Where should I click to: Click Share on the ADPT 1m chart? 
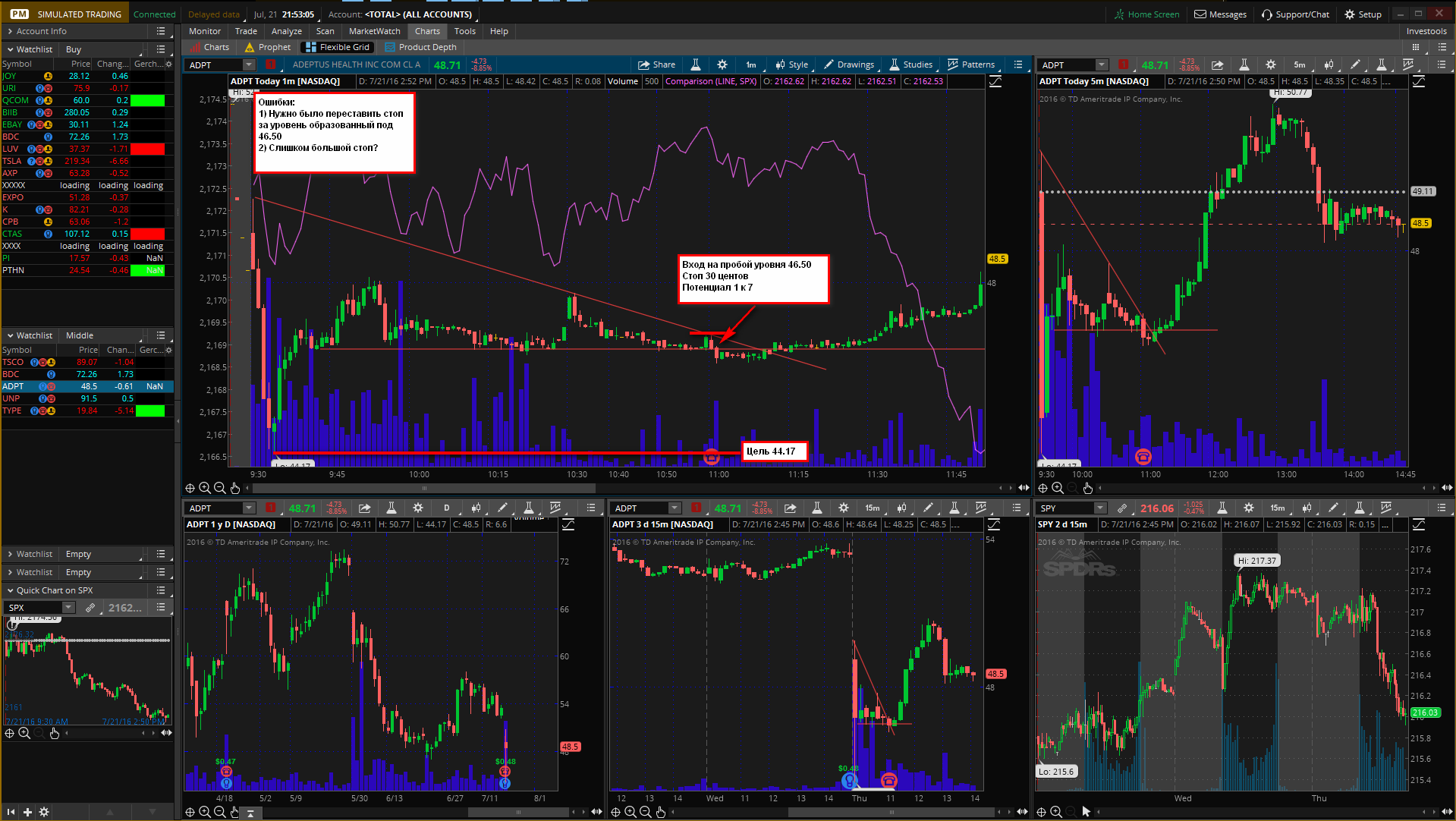click(656, 64)
